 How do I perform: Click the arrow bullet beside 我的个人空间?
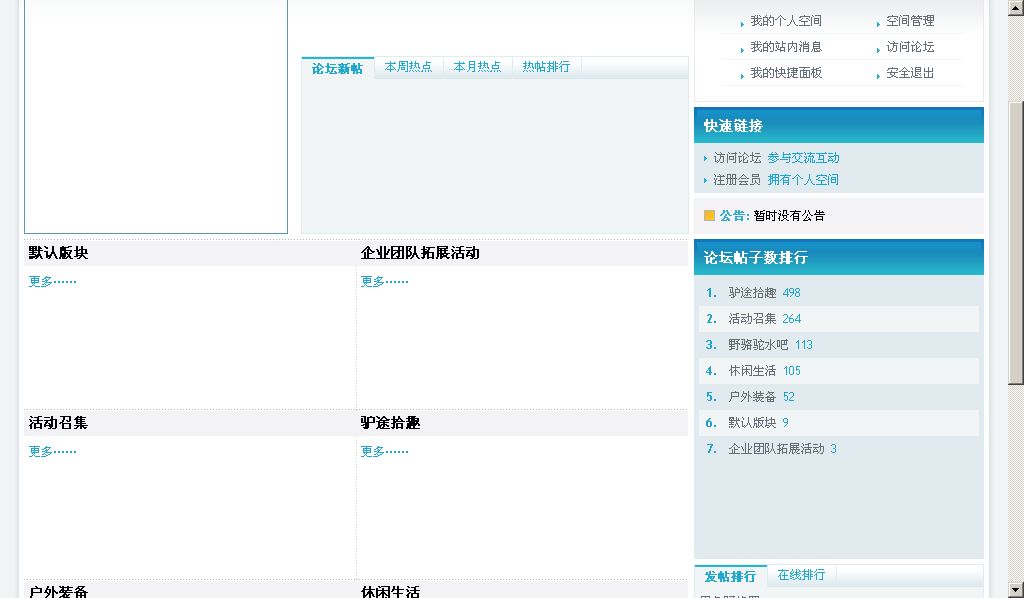(742, 24)
